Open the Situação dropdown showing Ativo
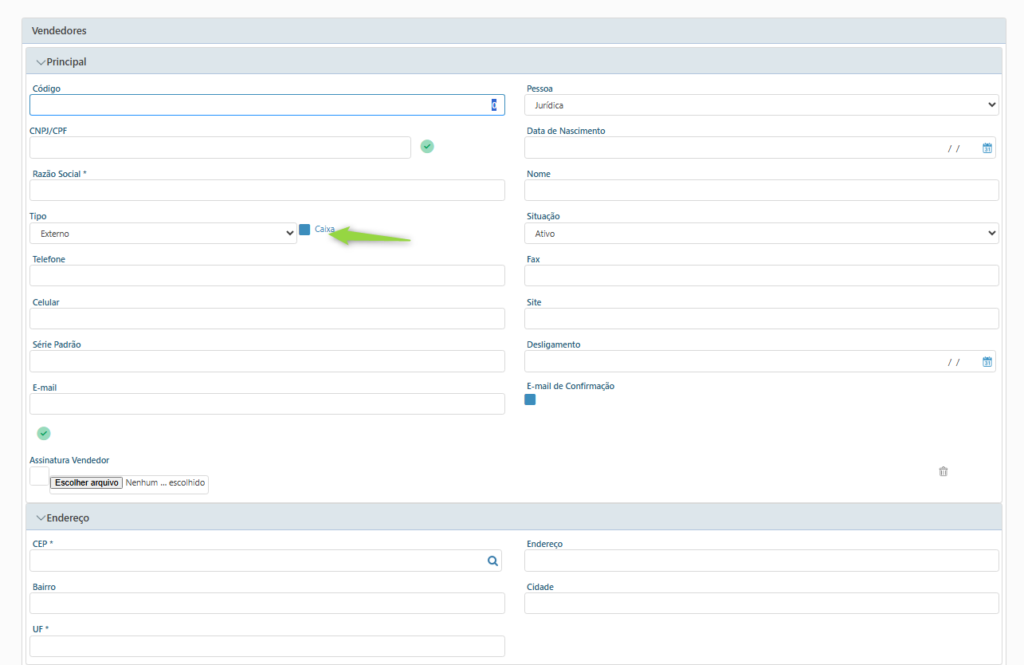The width and height of the screenshot is (1024, 665). click(x=761, y=233)
